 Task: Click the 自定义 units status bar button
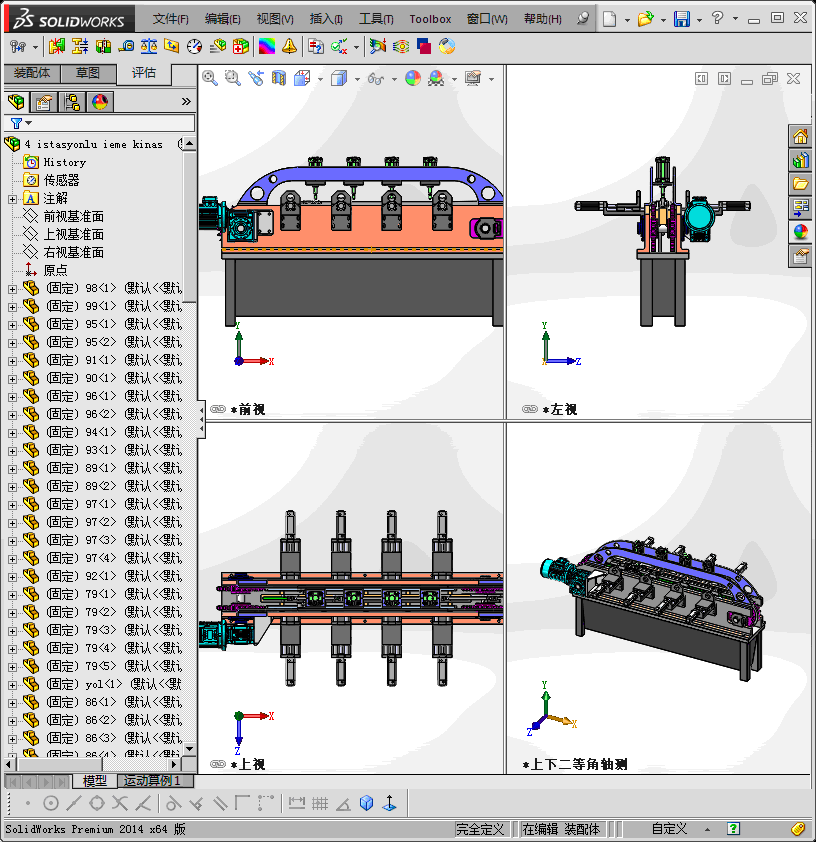(669, 829)
